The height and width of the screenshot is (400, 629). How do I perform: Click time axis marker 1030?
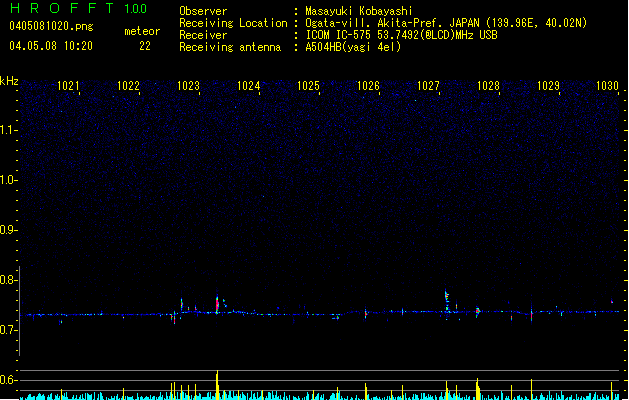[607, 86]
